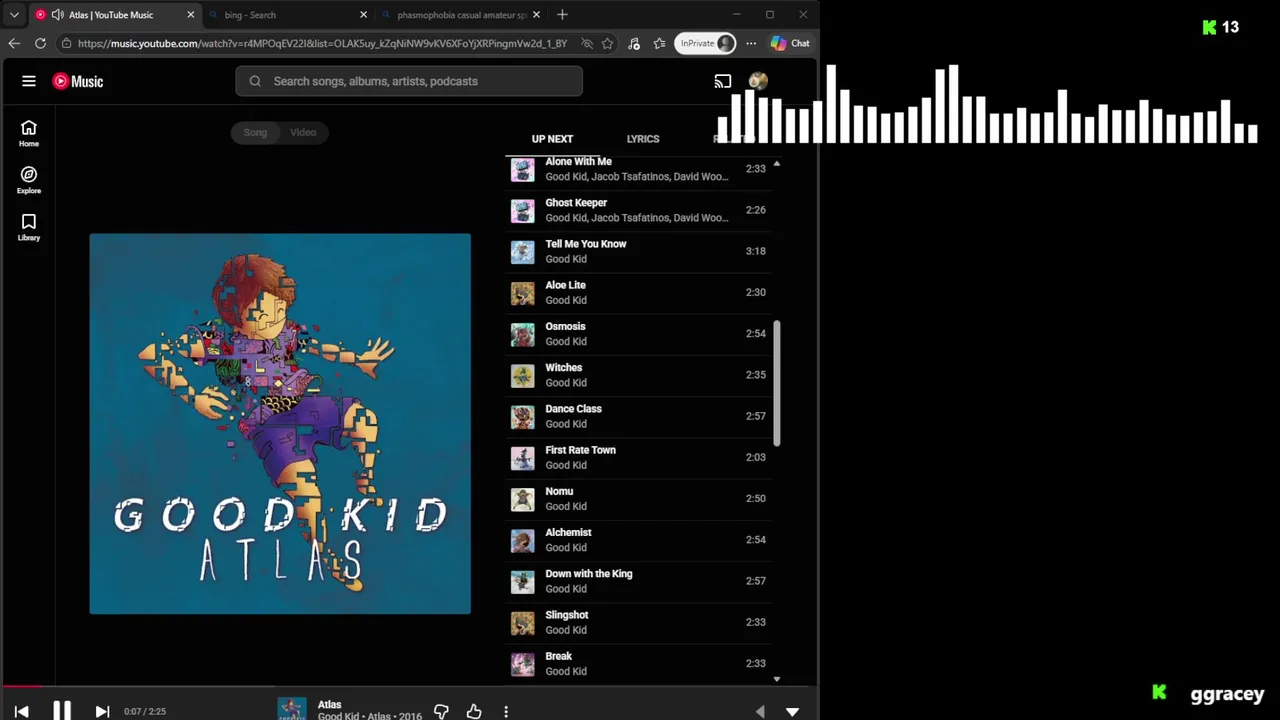Play Aloe Lite from the queue
The height and width of the screenshot is (720, 1280).
point(638,292)
